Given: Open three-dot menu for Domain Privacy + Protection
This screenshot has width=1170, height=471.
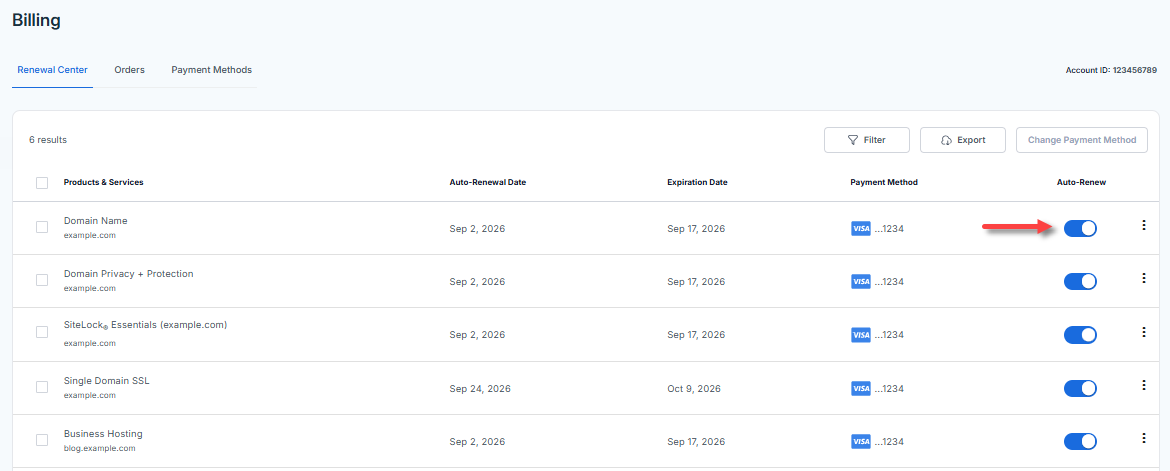Looking at the screenshot, I should click(1143, 278).
